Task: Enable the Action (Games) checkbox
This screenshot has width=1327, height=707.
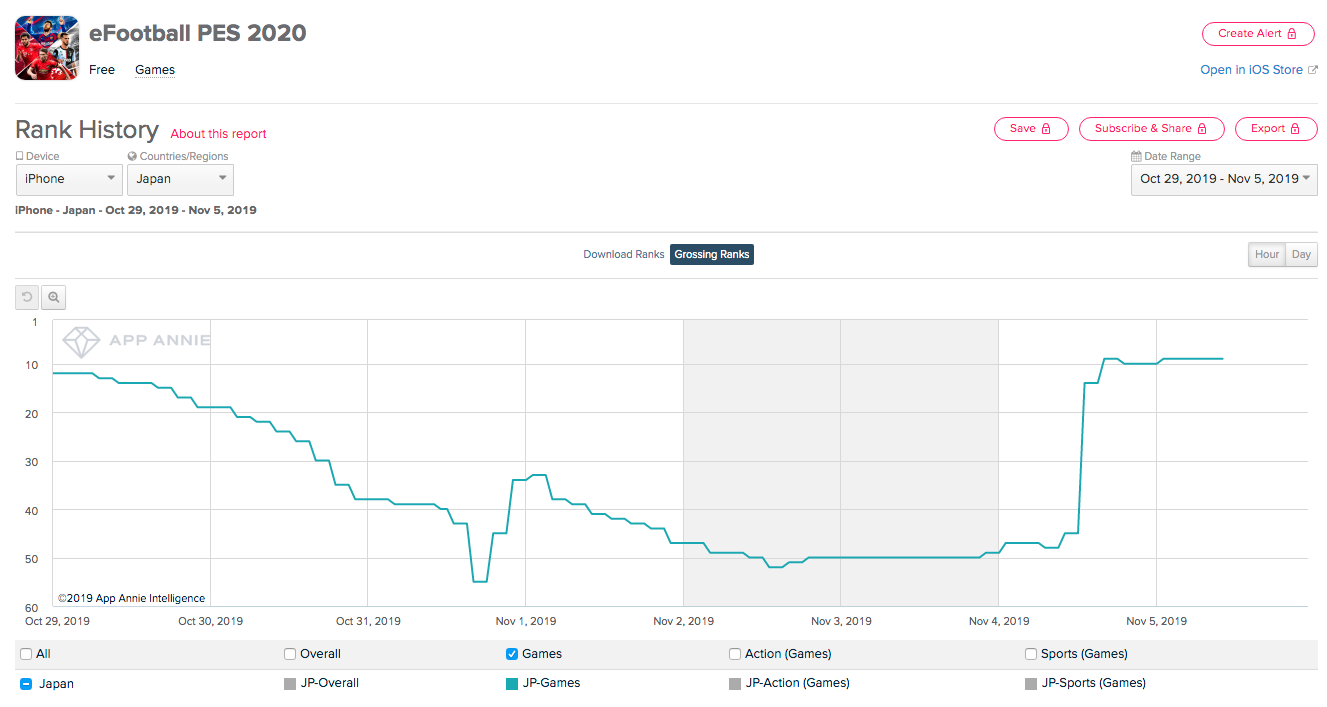Action: (x=735, y=654)
